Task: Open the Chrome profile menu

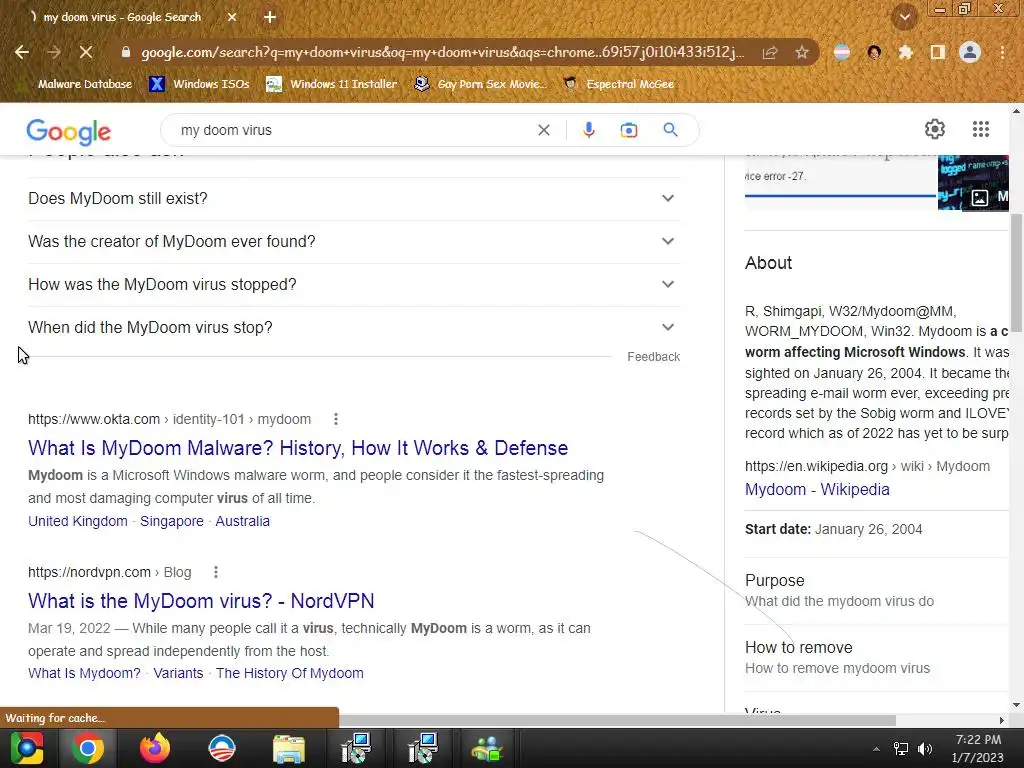Action: tap(970, 52)
